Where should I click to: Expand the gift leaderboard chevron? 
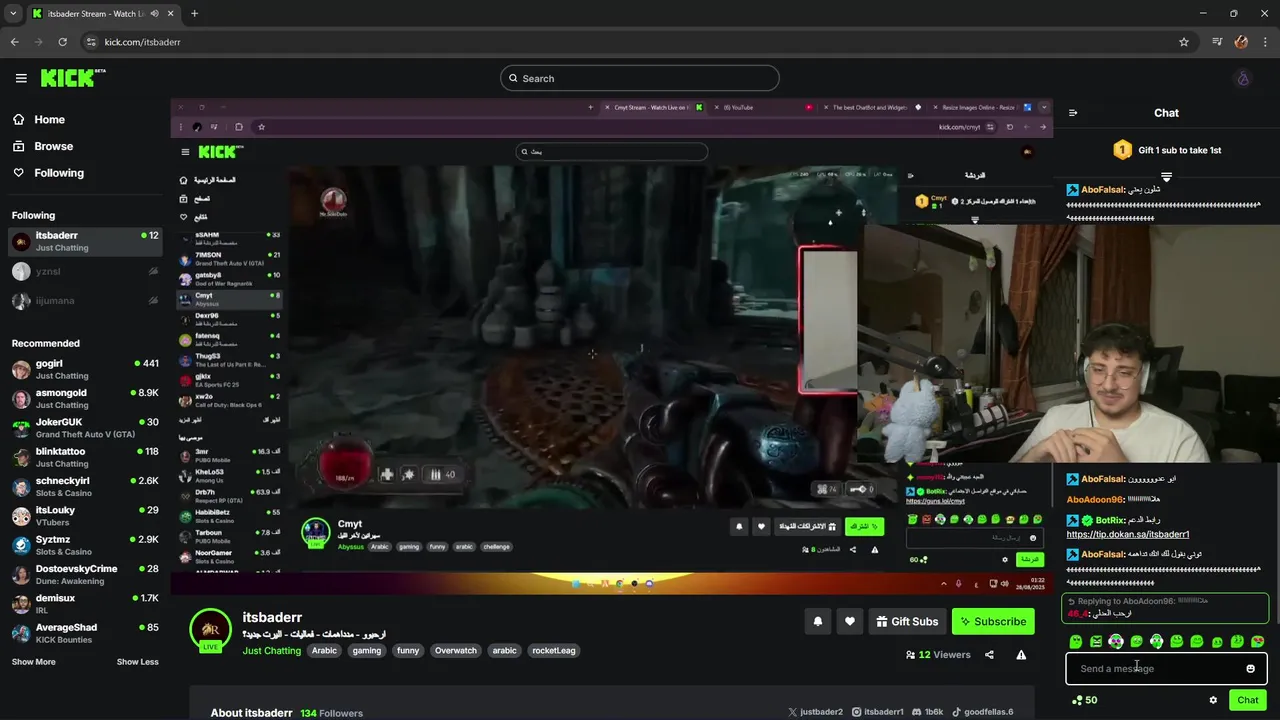pos(1166,176)
